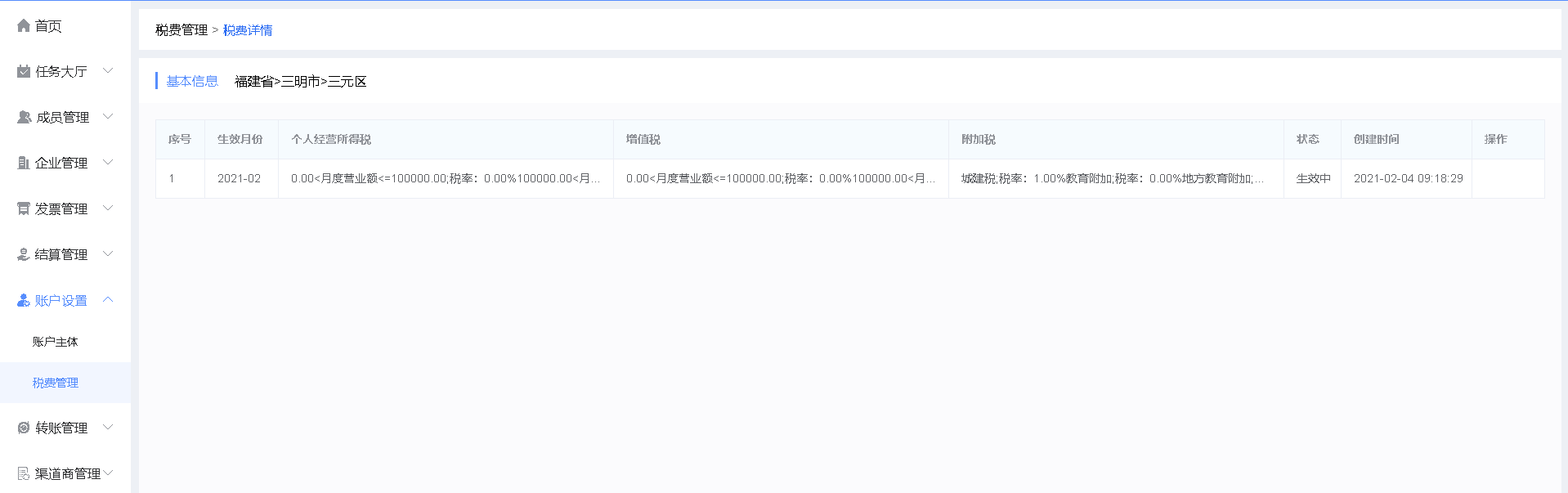Click the 结算管理 settlement icon
1568x493 pixels.
[x=24, y=255]
